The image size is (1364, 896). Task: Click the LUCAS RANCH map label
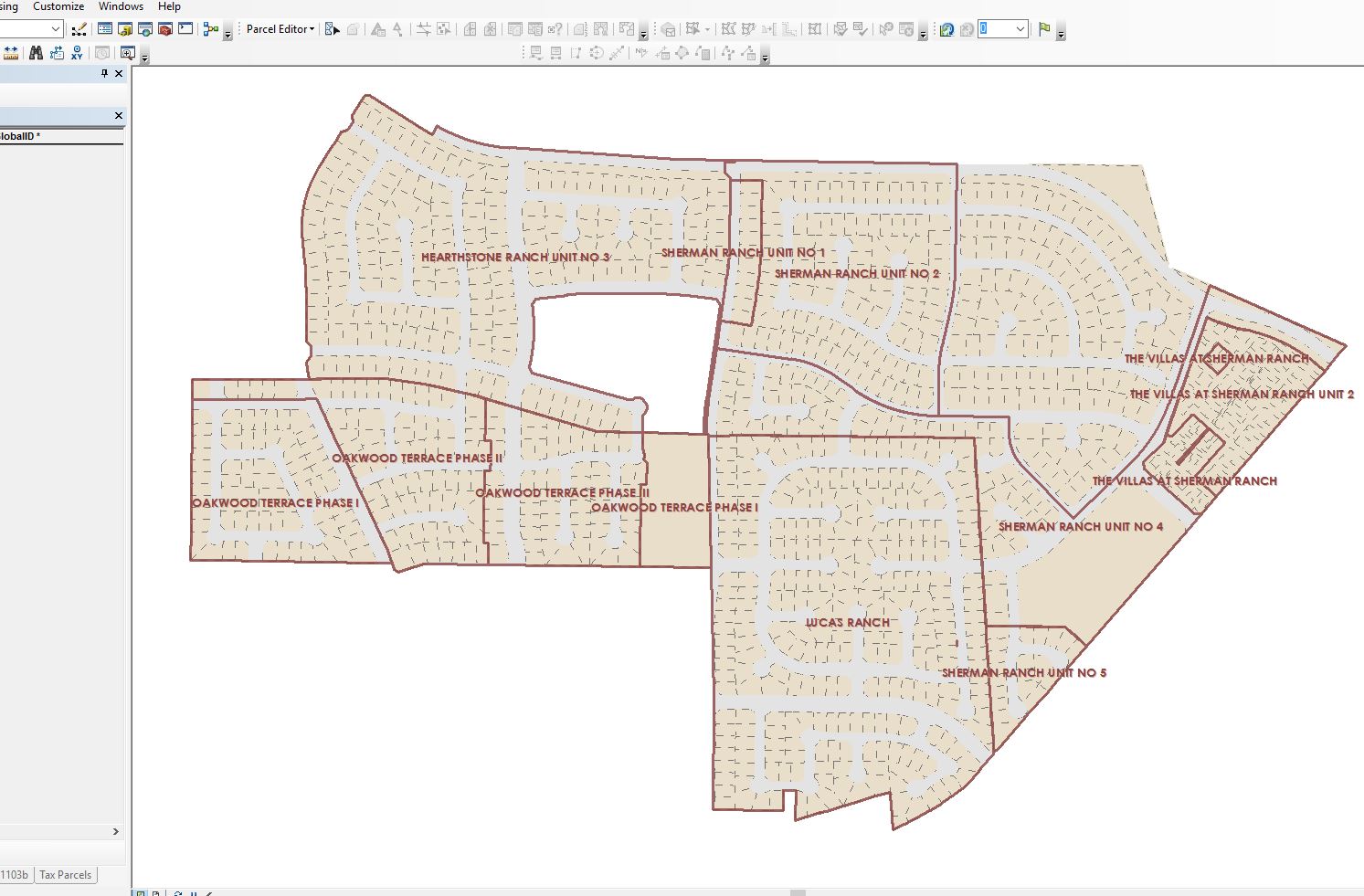point(848,623)
